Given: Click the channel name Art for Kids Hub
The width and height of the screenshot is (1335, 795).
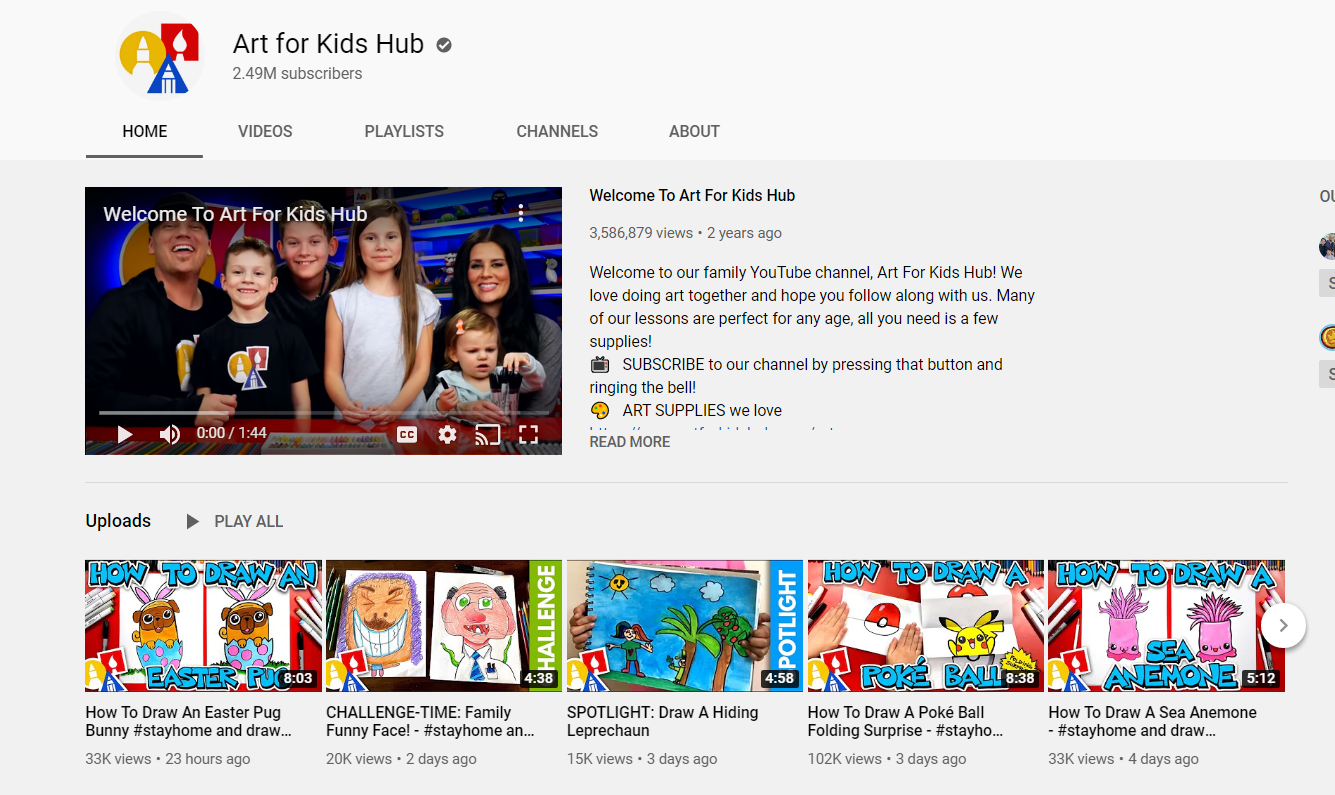Looking at the screenshot, I should point(329,44).
